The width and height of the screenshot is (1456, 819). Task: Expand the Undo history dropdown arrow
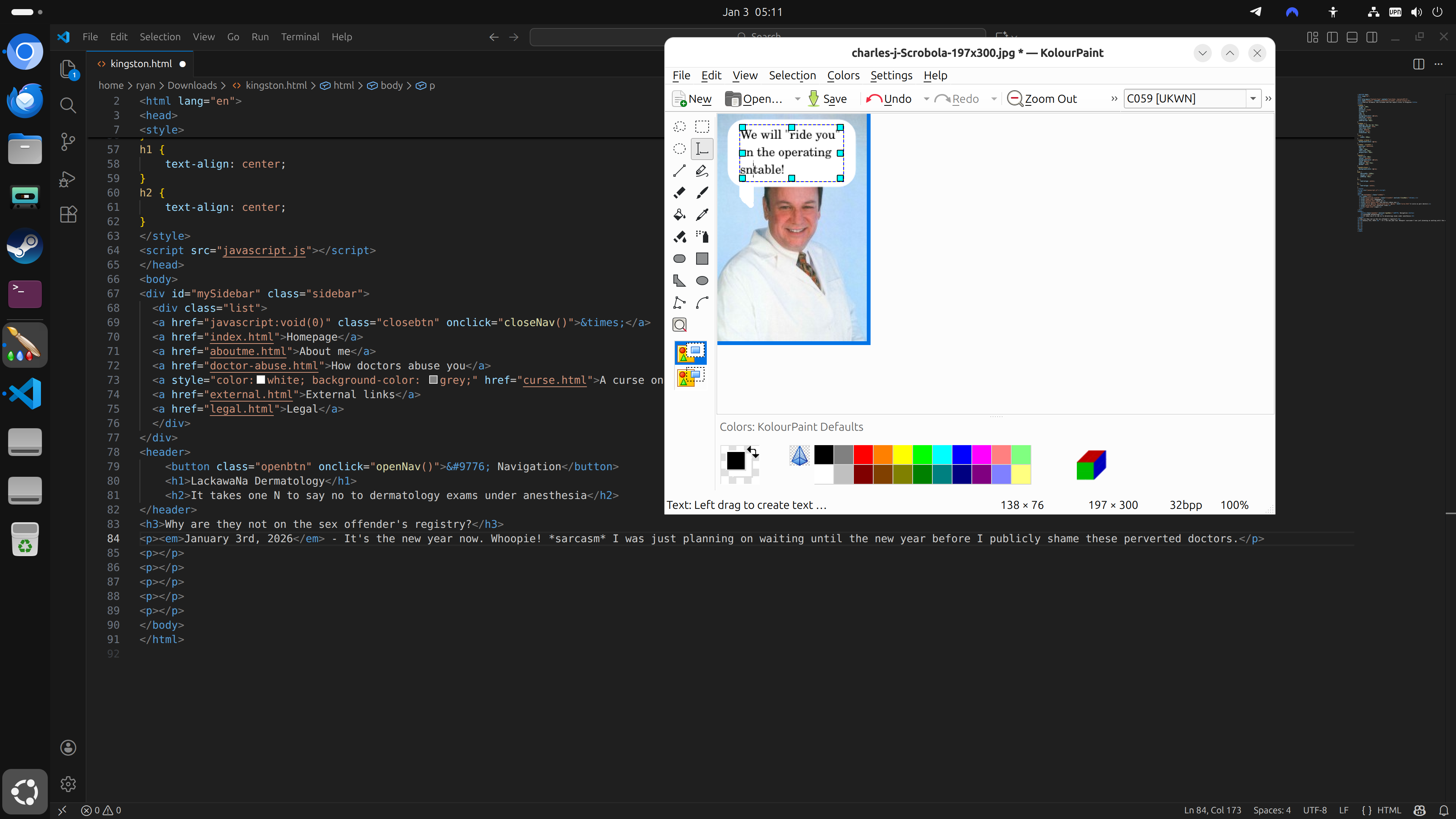tap(926, 99)
